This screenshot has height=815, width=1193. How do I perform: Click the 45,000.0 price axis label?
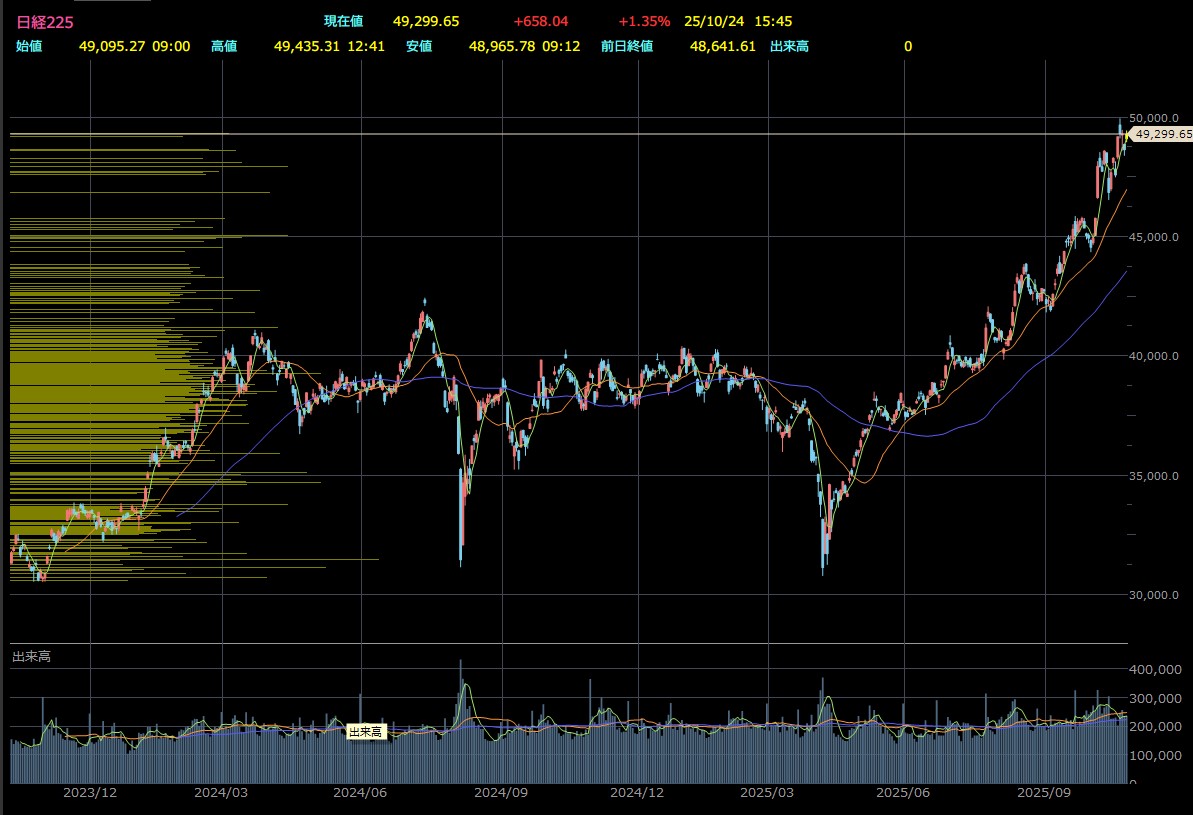point(1153,237)
